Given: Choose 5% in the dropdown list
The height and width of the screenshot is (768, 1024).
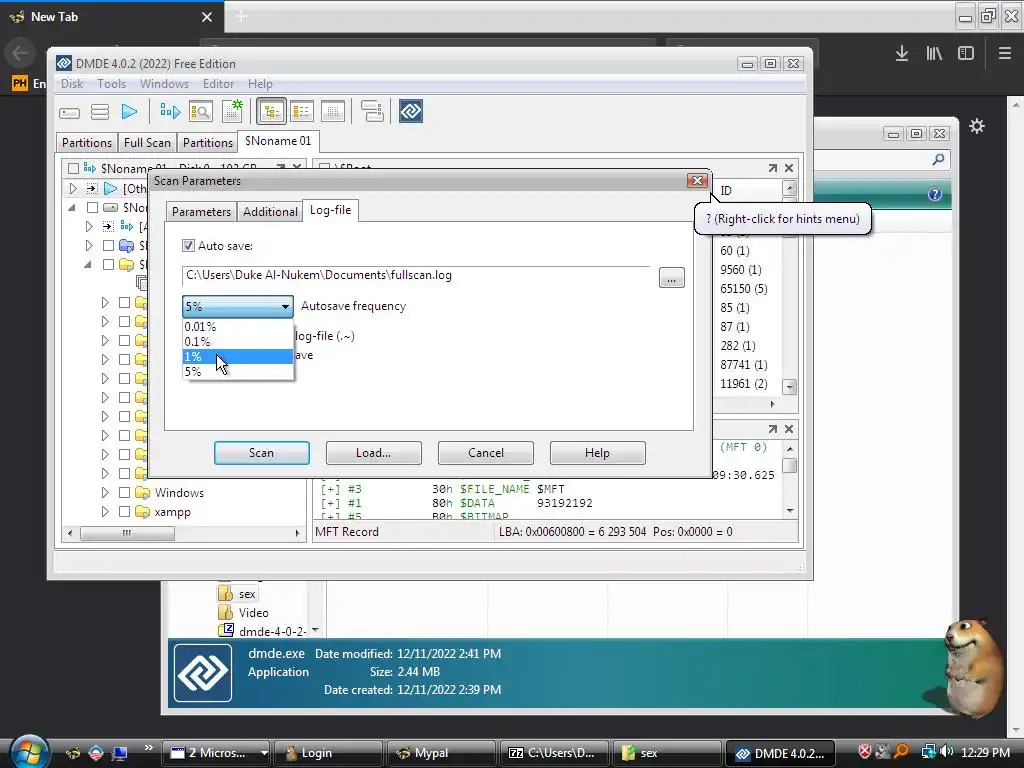Looking at the screenshot, I should [x=238, y=372].
